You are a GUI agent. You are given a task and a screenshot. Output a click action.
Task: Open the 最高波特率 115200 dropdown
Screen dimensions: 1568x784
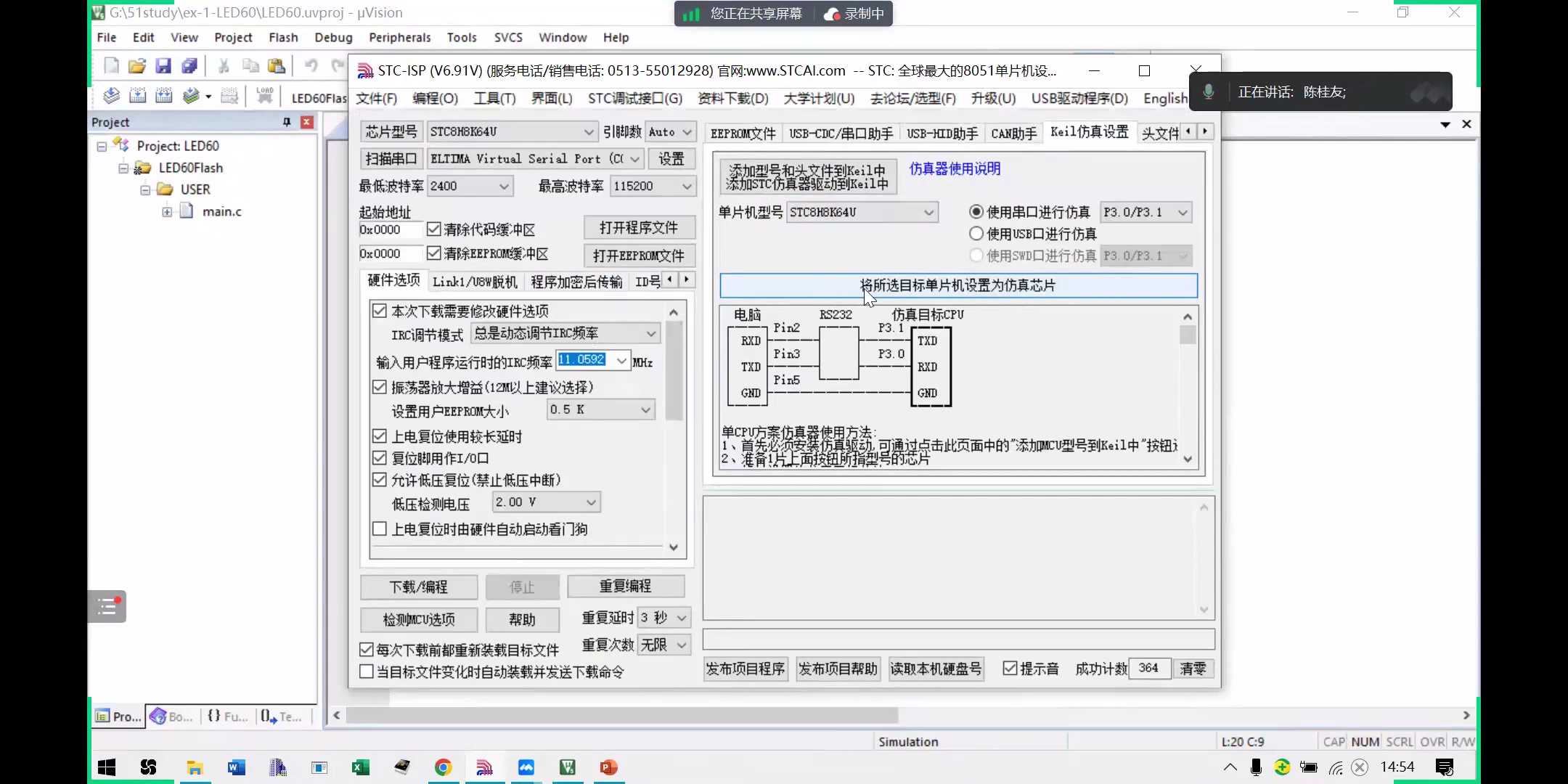(653, 187)
